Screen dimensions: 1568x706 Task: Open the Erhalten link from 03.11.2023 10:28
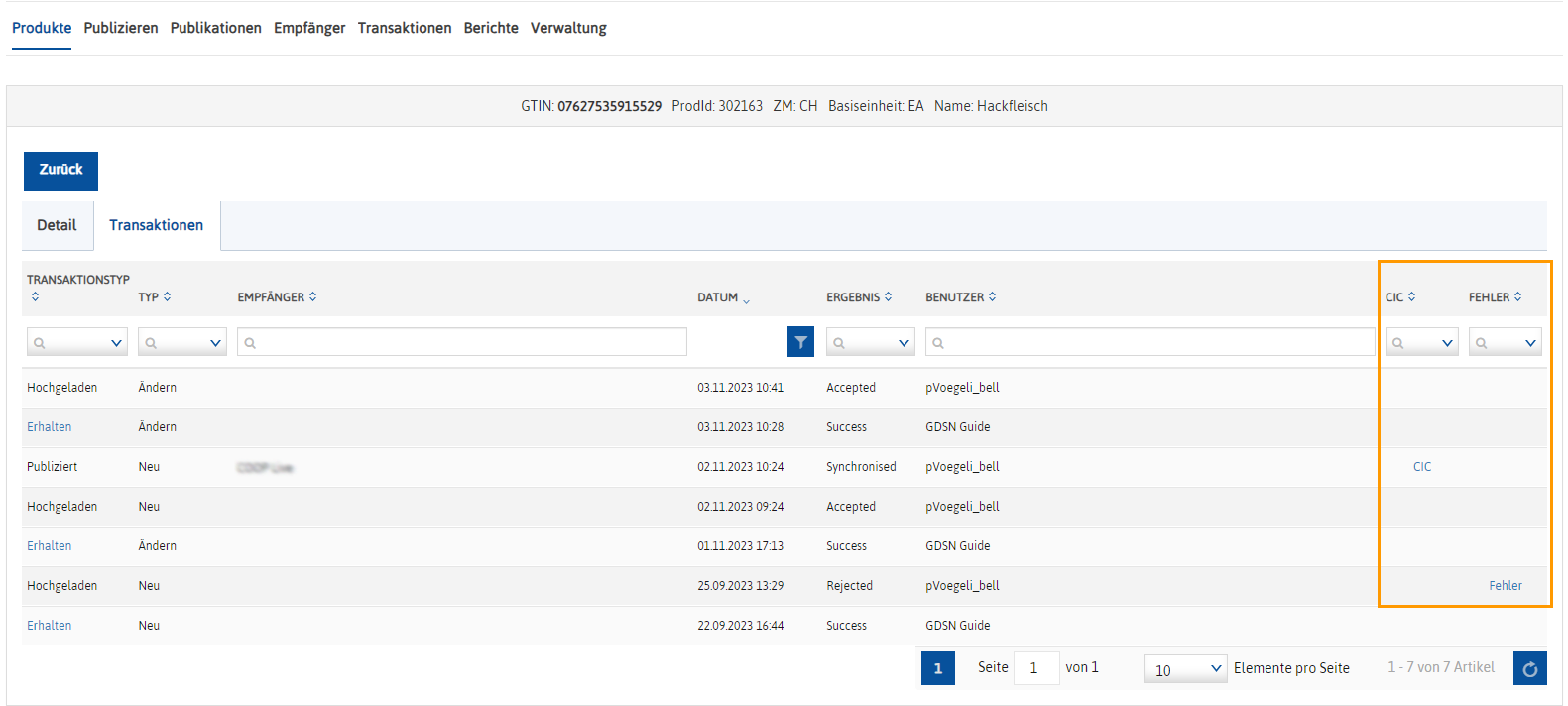[x=50, y=427]
